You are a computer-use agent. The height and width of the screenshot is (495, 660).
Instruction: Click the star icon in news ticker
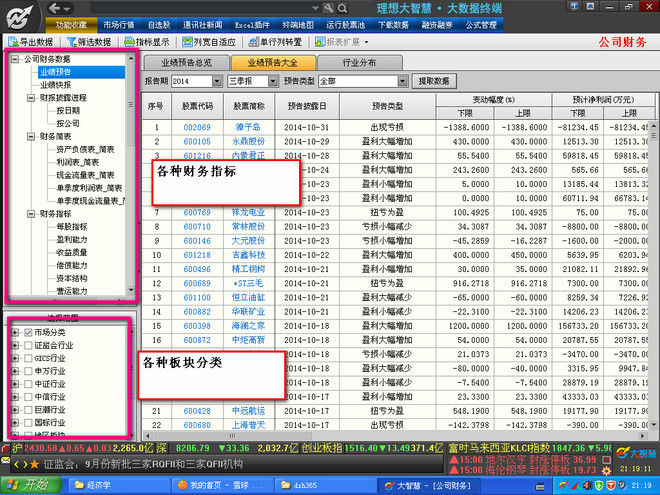pyautogui.click(x=34, y=464)
